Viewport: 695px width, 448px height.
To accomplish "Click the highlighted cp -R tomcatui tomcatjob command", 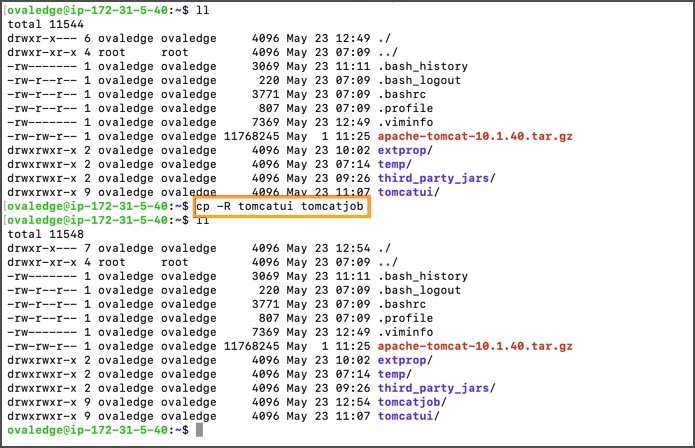I will [x=282, y=206].
